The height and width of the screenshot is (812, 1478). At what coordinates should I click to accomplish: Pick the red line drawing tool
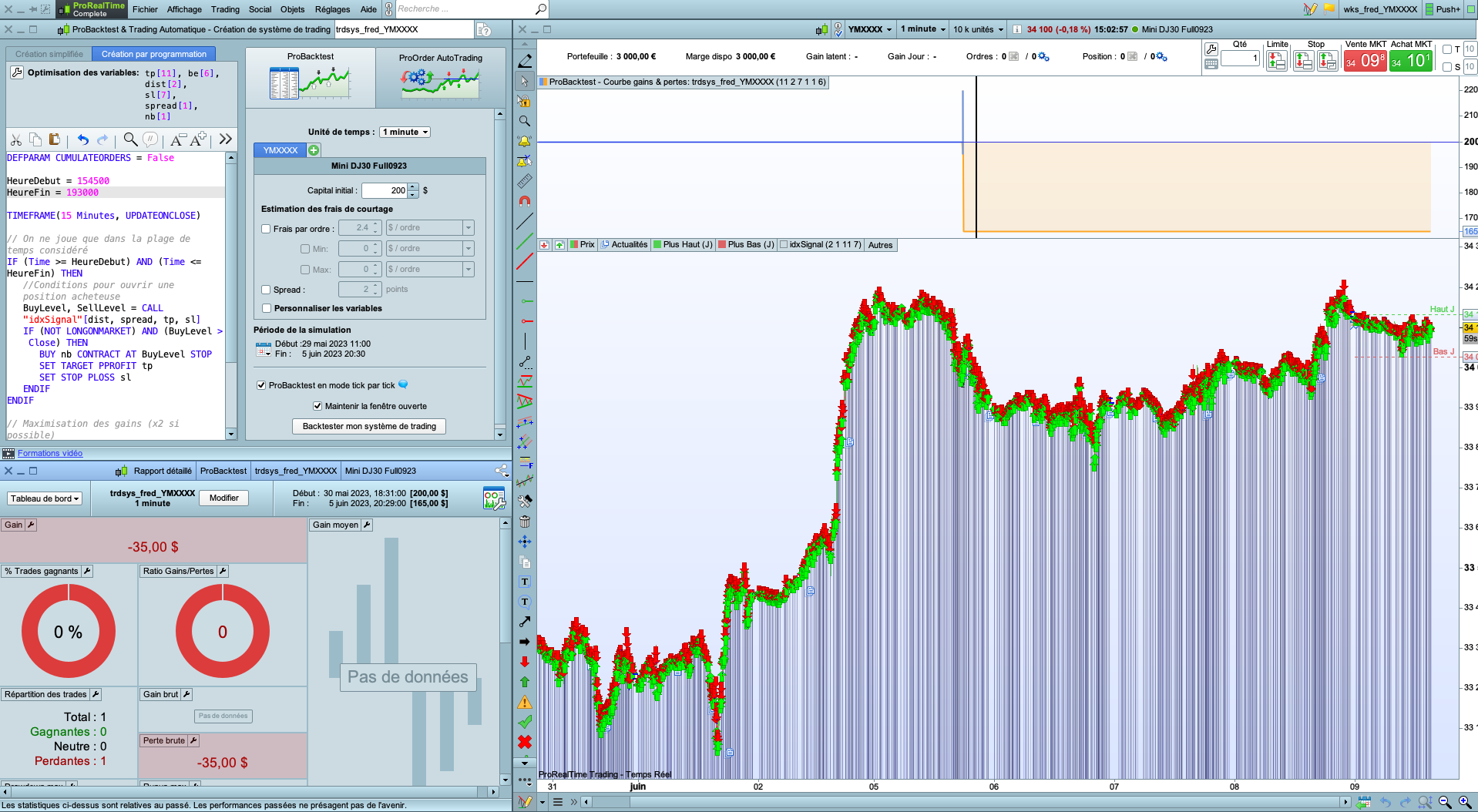click(525, 261)
